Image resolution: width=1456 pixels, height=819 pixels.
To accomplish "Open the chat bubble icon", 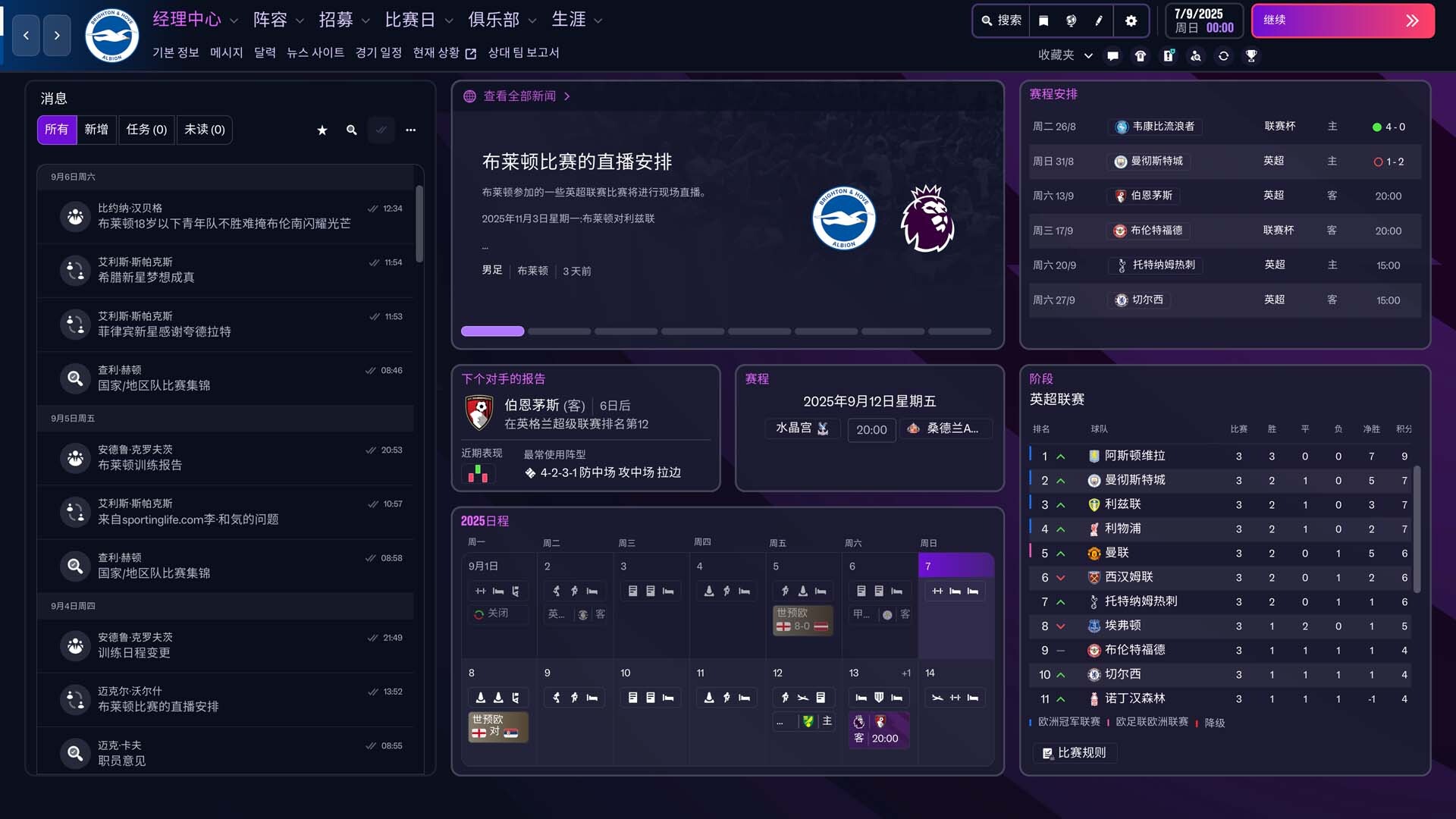I will (1112, 55).
